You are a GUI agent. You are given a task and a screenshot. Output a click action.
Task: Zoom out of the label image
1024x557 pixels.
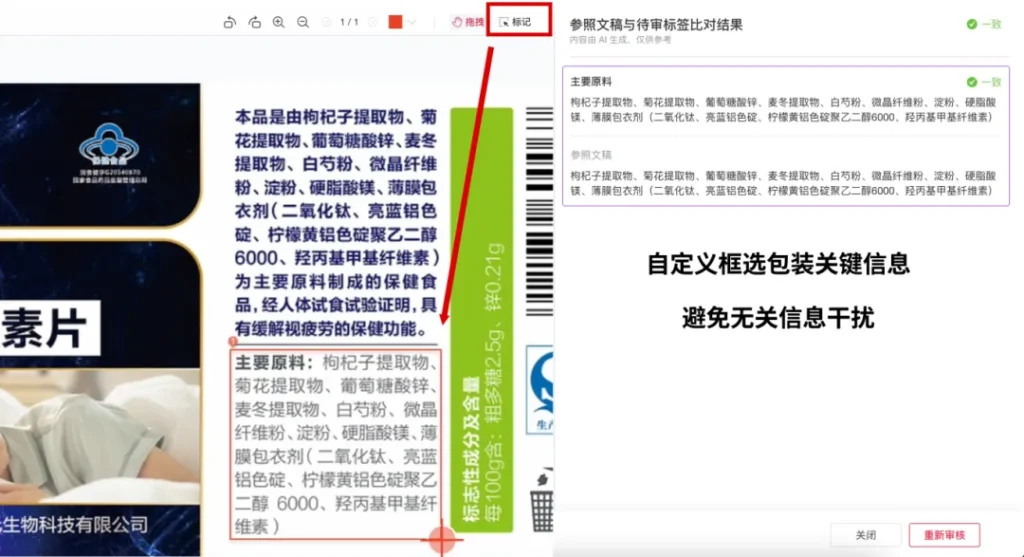click(303, 22)
